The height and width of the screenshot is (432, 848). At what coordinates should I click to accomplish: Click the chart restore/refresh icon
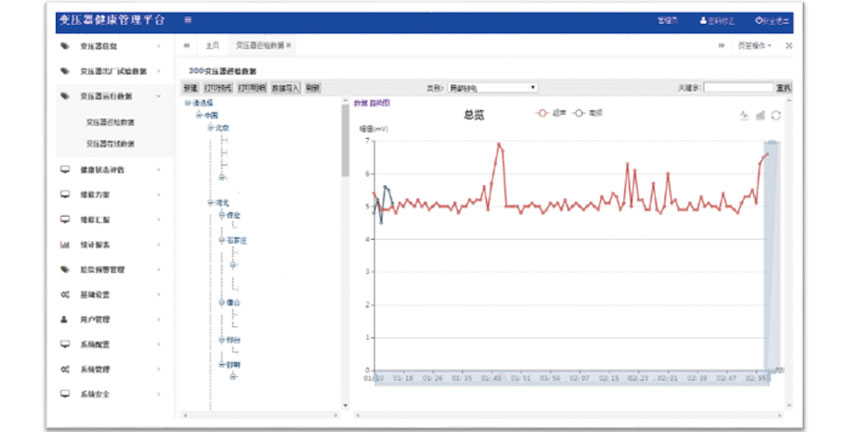click(776, 115)
